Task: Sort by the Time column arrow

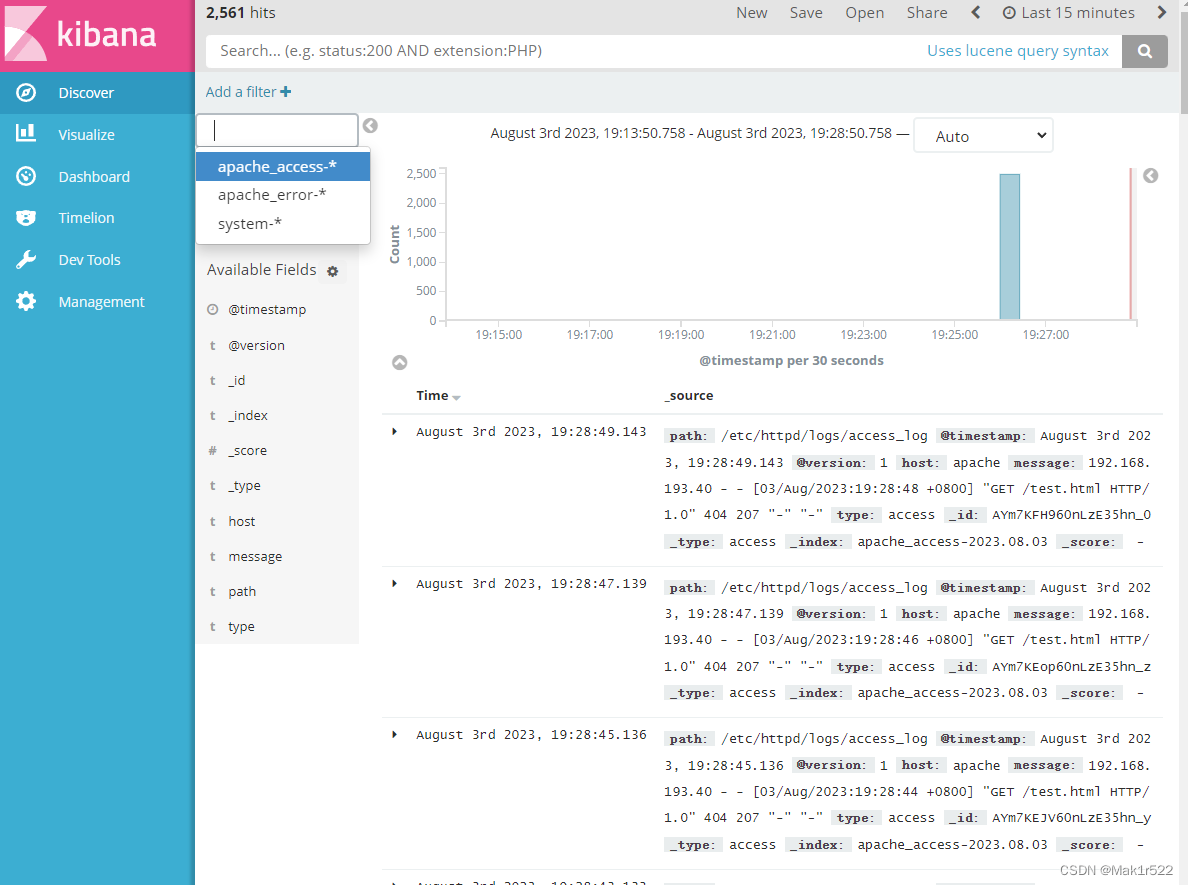Action: click(x=456, y=398)
